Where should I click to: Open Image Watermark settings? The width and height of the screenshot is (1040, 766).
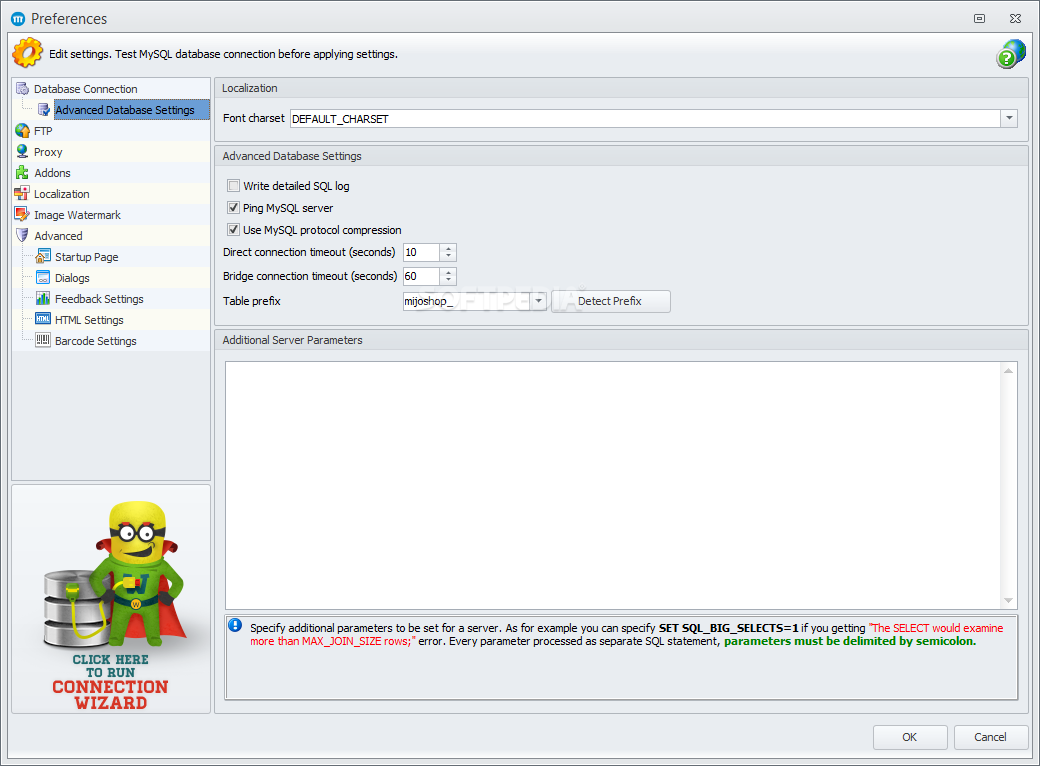pos(78,215)
